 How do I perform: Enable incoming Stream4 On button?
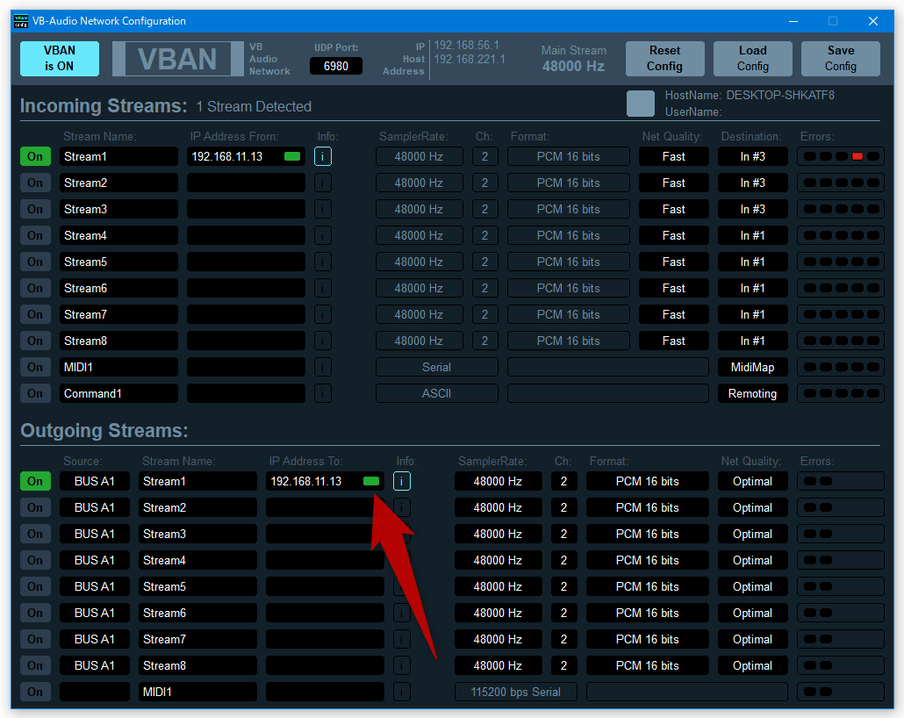coord(35,235)
